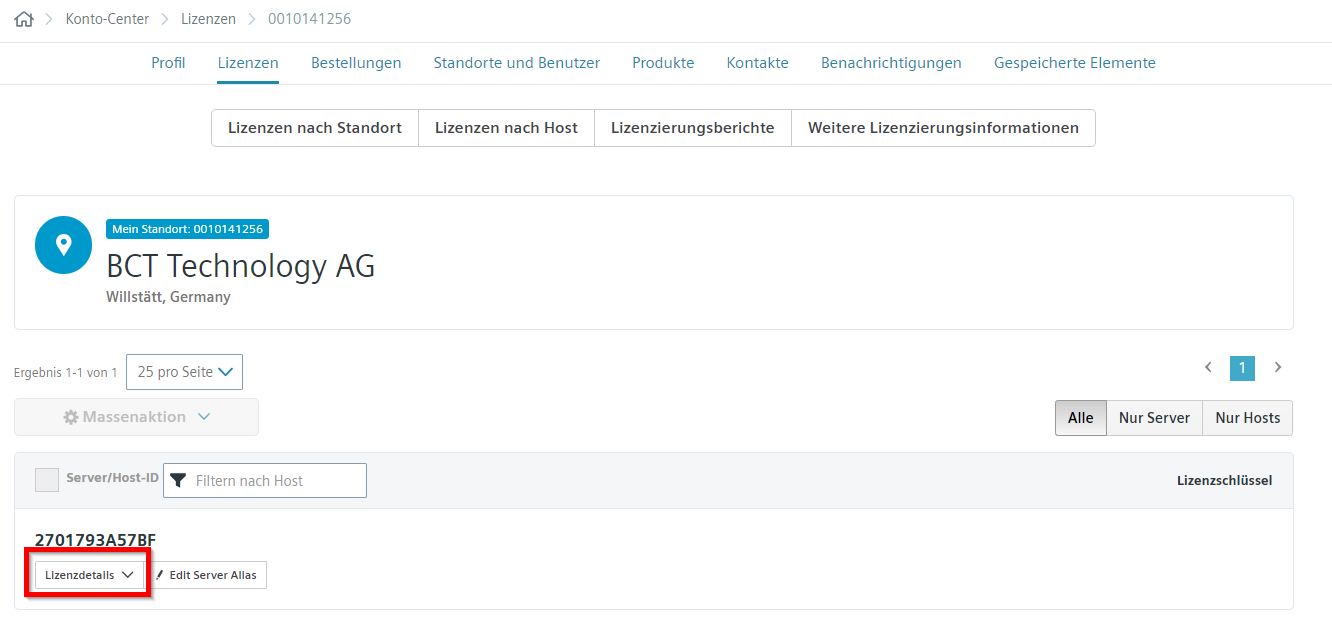Go to next page using the right arrow
This screenshot has width=1332, height=624.
tap(1277, 368)
